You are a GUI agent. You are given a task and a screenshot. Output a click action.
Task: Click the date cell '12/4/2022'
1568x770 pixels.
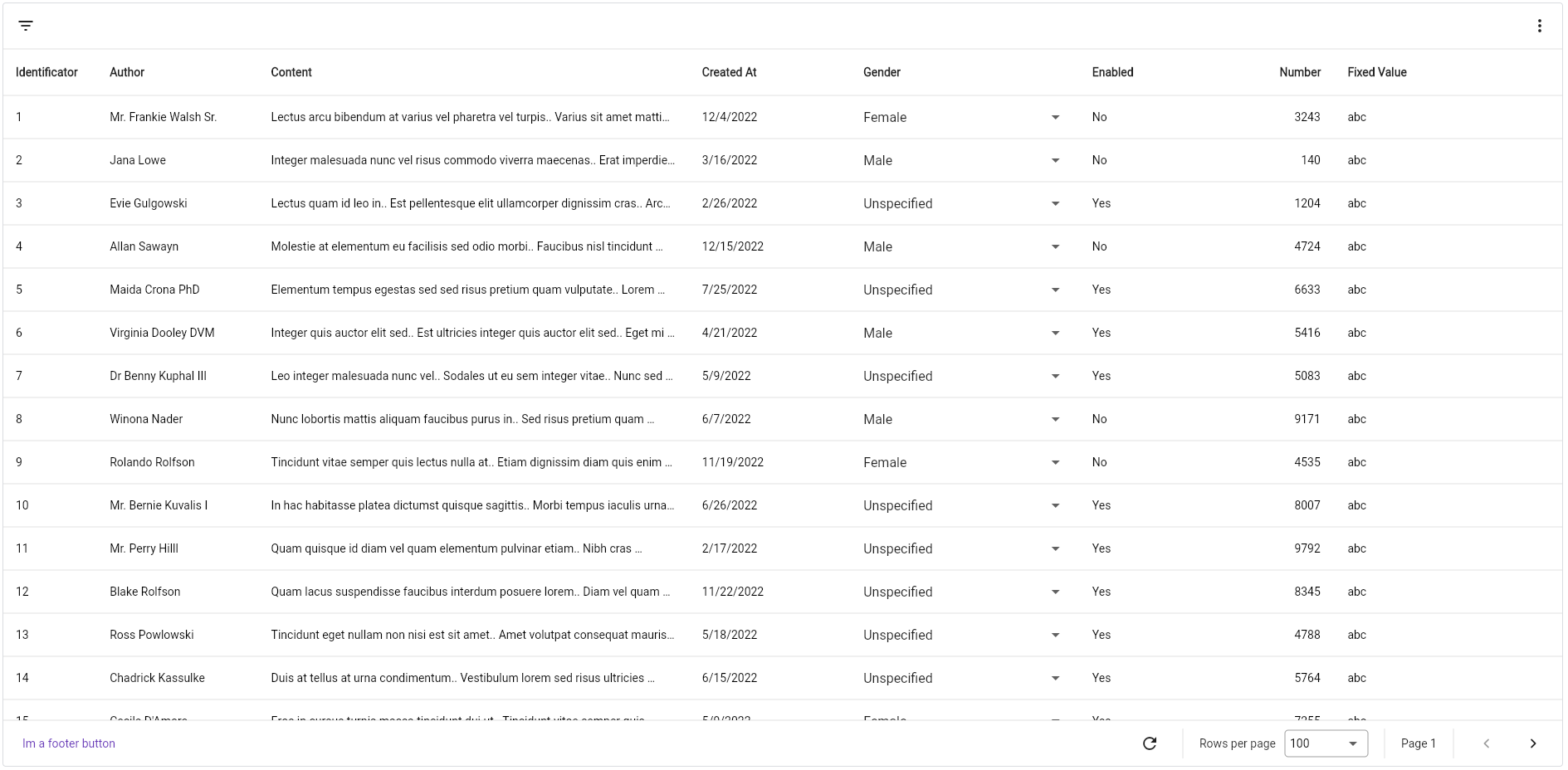(x=730, y=117)
